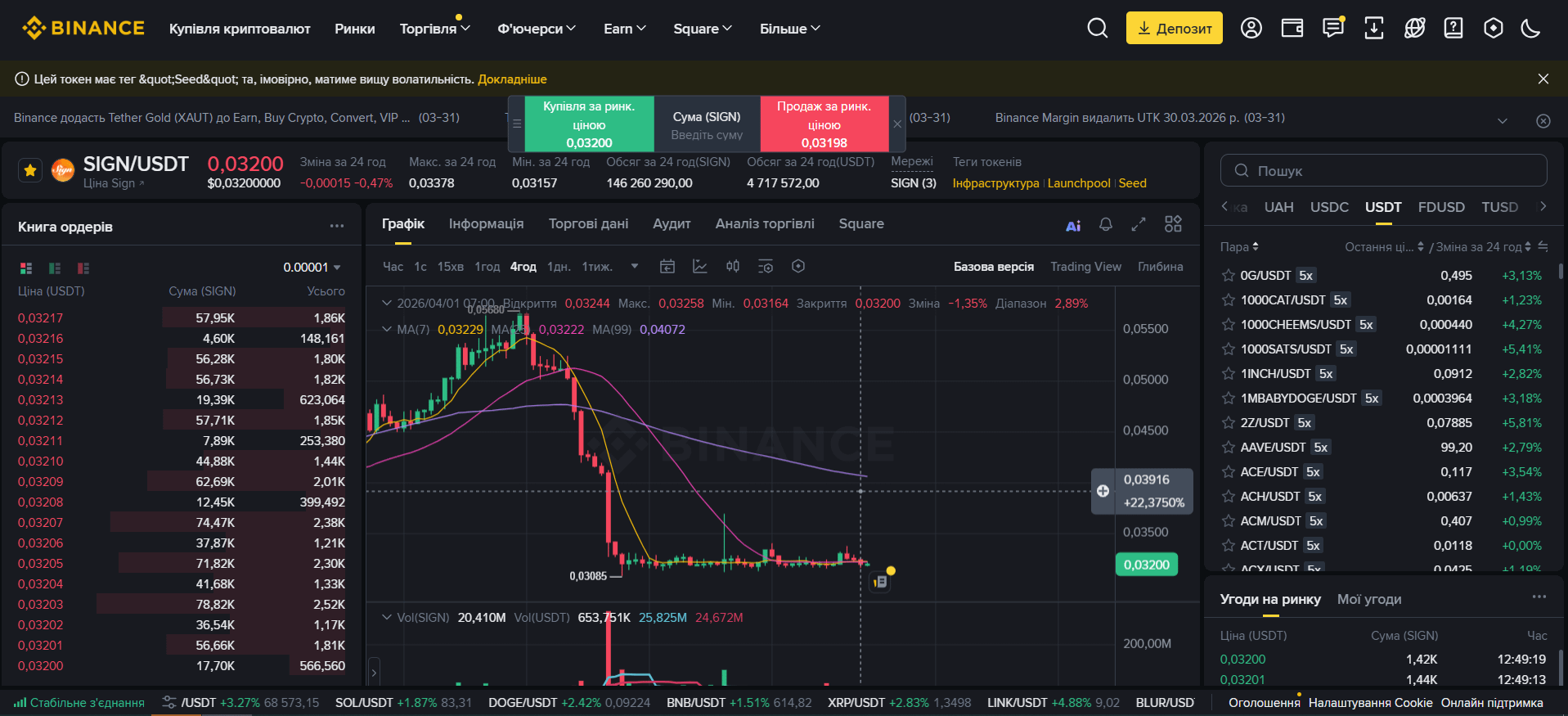This screenshot has width=1568, height=716.
Task: Expand the Earn dropdown menu
Action: click(625, 29)
